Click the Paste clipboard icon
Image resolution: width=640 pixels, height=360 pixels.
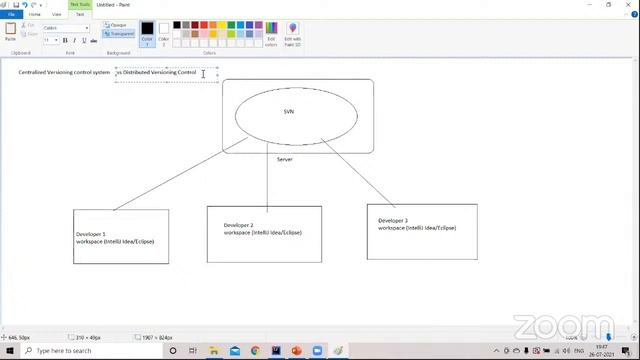click(x=10, y=32)
